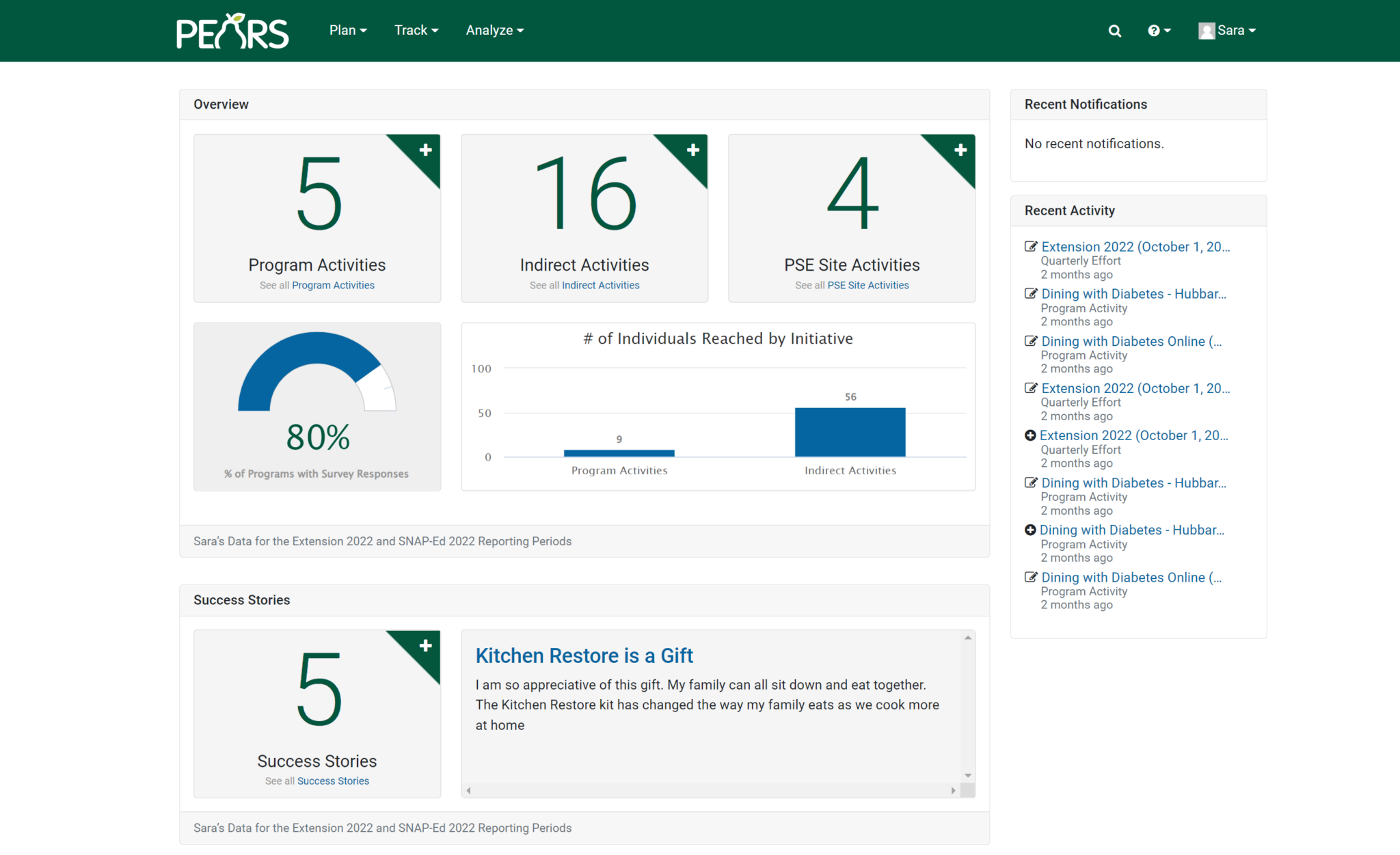Click the Indirect Activities bar in chart
The height and width of the screenshot is (855, 1400).
pos(850,432)
